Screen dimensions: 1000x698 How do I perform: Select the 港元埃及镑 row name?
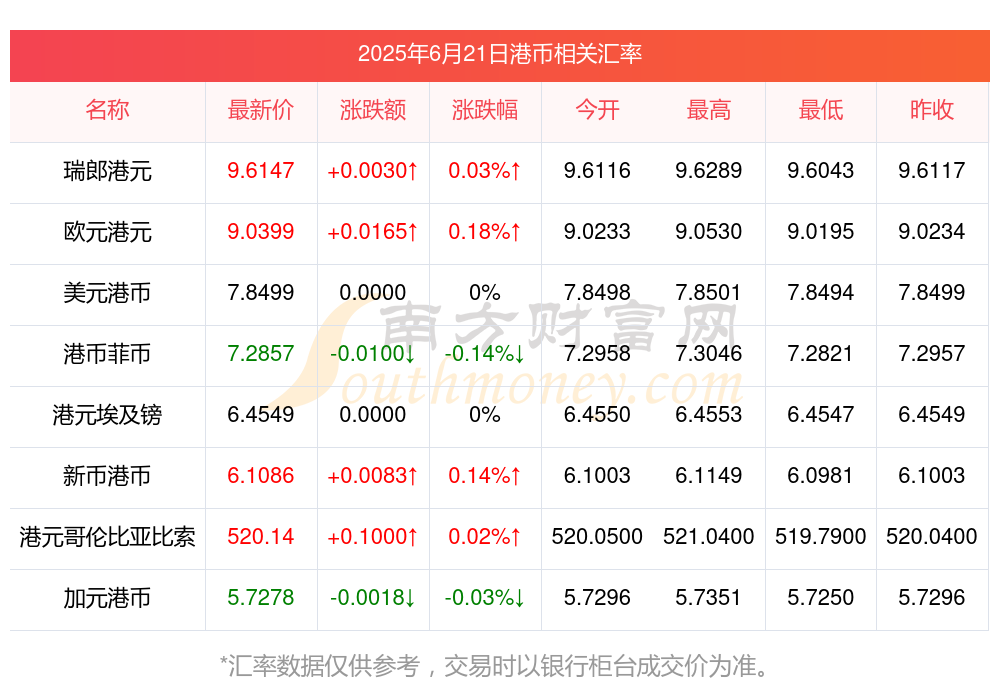tap(107, 415)
